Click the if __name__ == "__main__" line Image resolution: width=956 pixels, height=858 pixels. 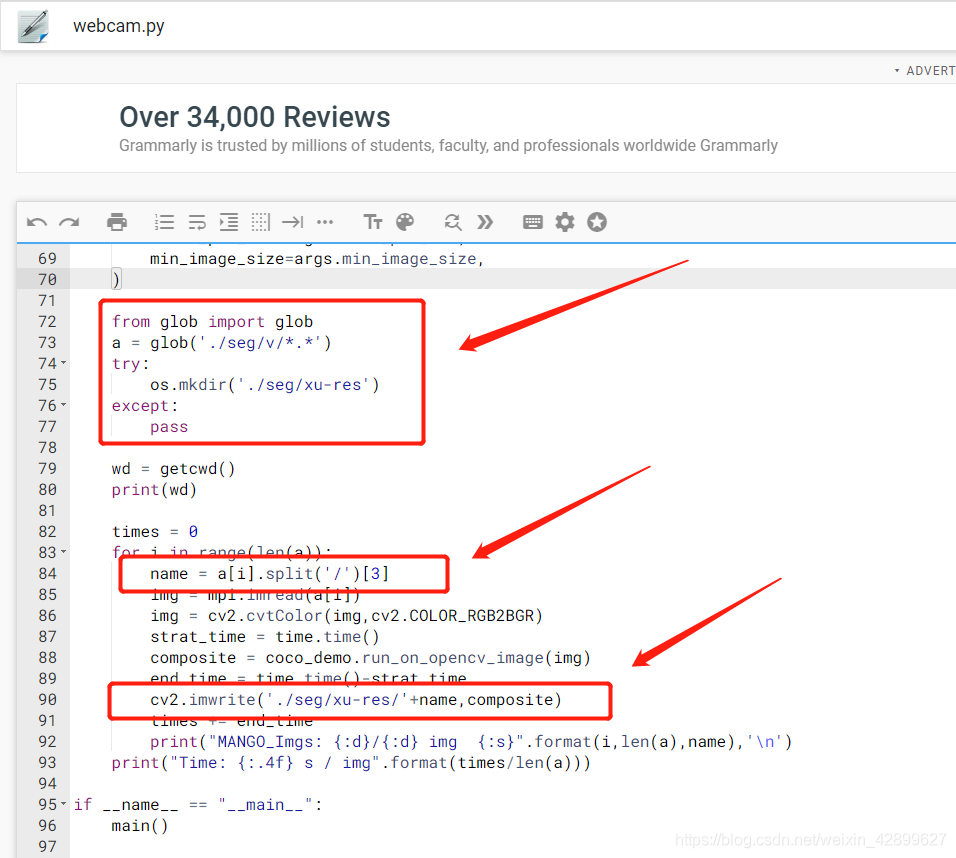(198, 805)
